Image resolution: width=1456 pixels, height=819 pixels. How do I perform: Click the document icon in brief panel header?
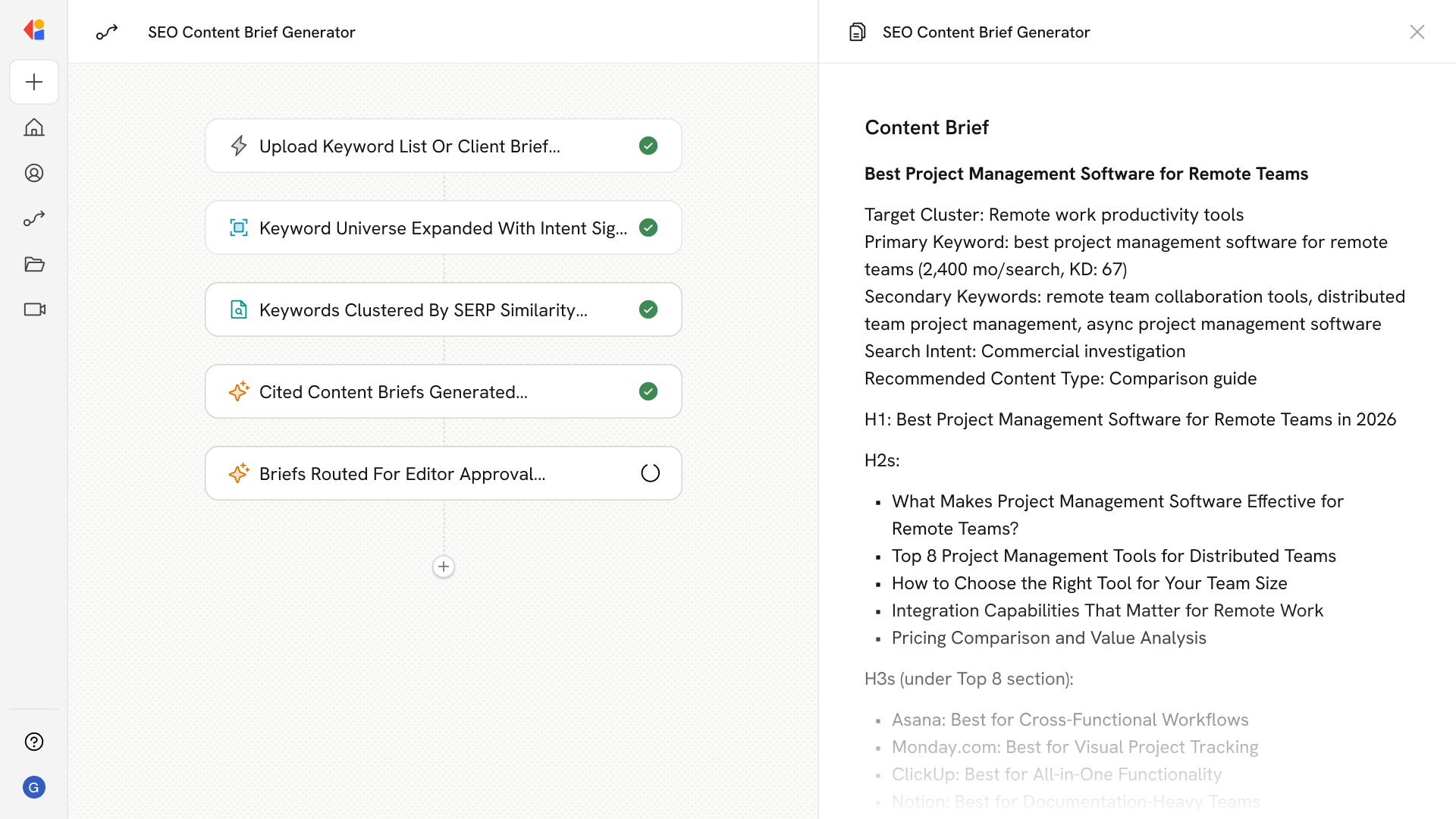coord(857,32)
